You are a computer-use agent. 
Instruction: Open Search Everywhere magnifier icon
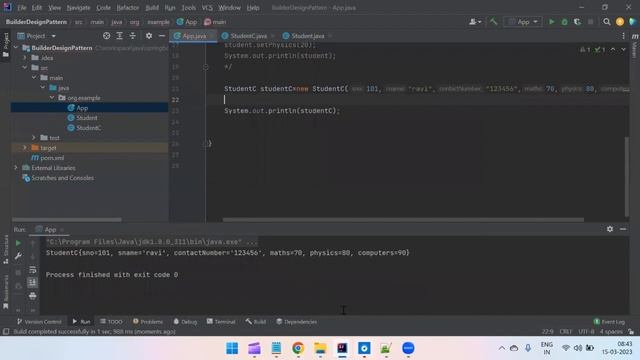(607, 22)
